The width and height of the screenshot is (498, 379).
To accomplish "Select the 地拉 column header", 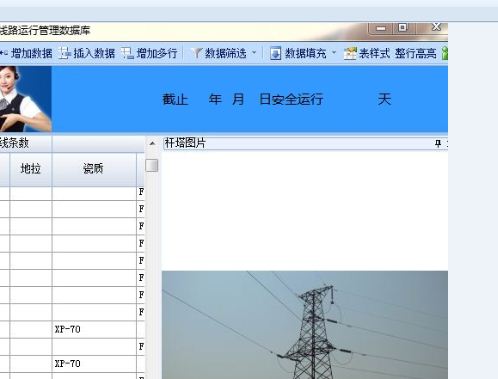I will tap(31, 169).
